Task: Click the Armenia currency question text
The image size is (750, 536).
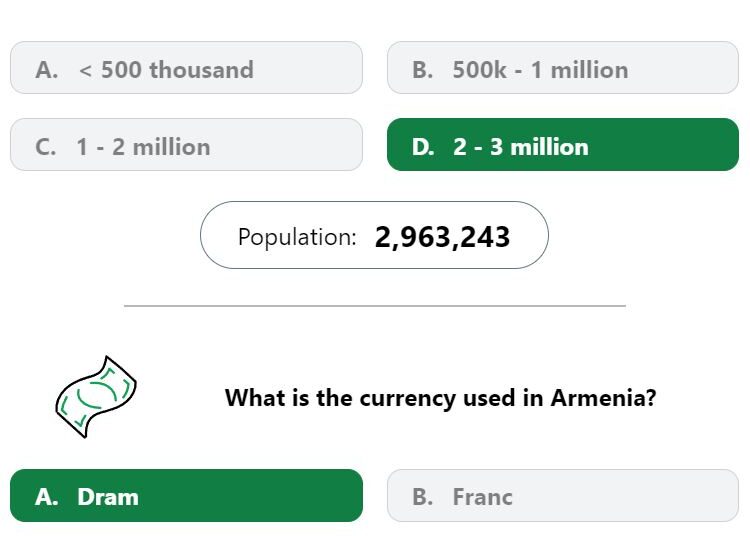Action: [x=441, y=398]
